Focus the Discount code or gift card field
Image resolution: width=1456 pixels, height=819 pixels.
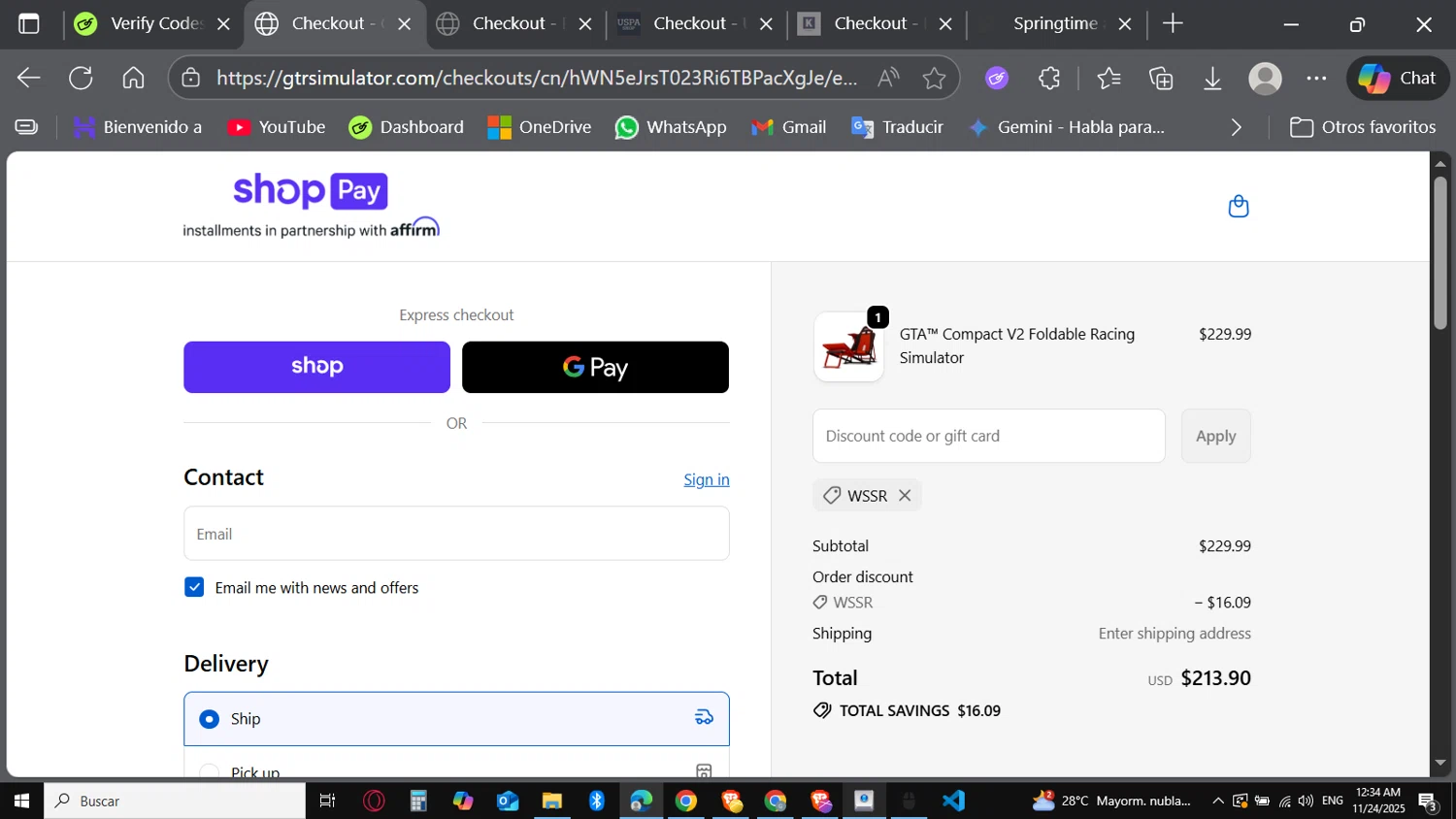(989, 436)
